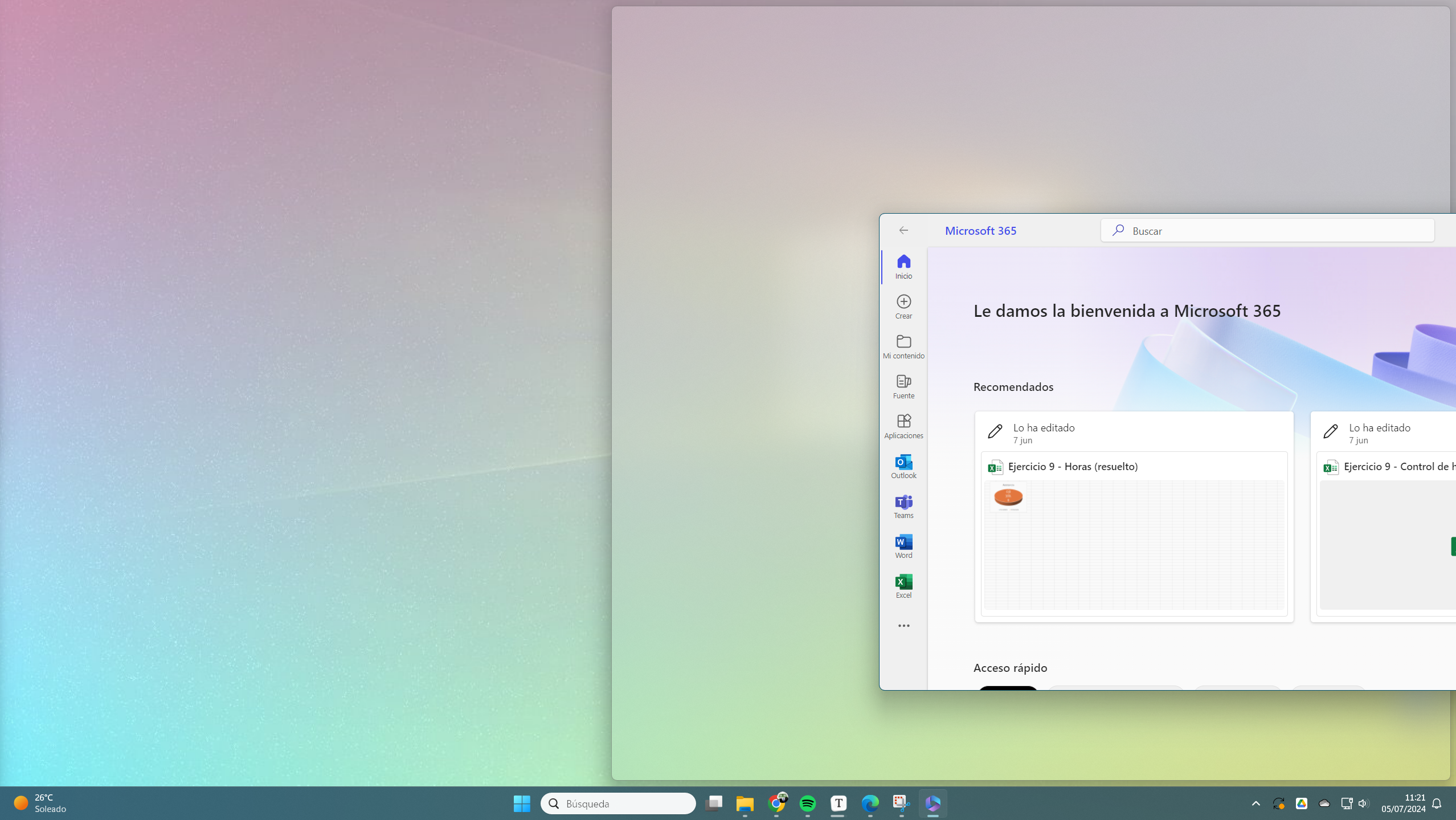
Task: Open the Typora T app from the taskbar
Action: (x=839, y=803)
